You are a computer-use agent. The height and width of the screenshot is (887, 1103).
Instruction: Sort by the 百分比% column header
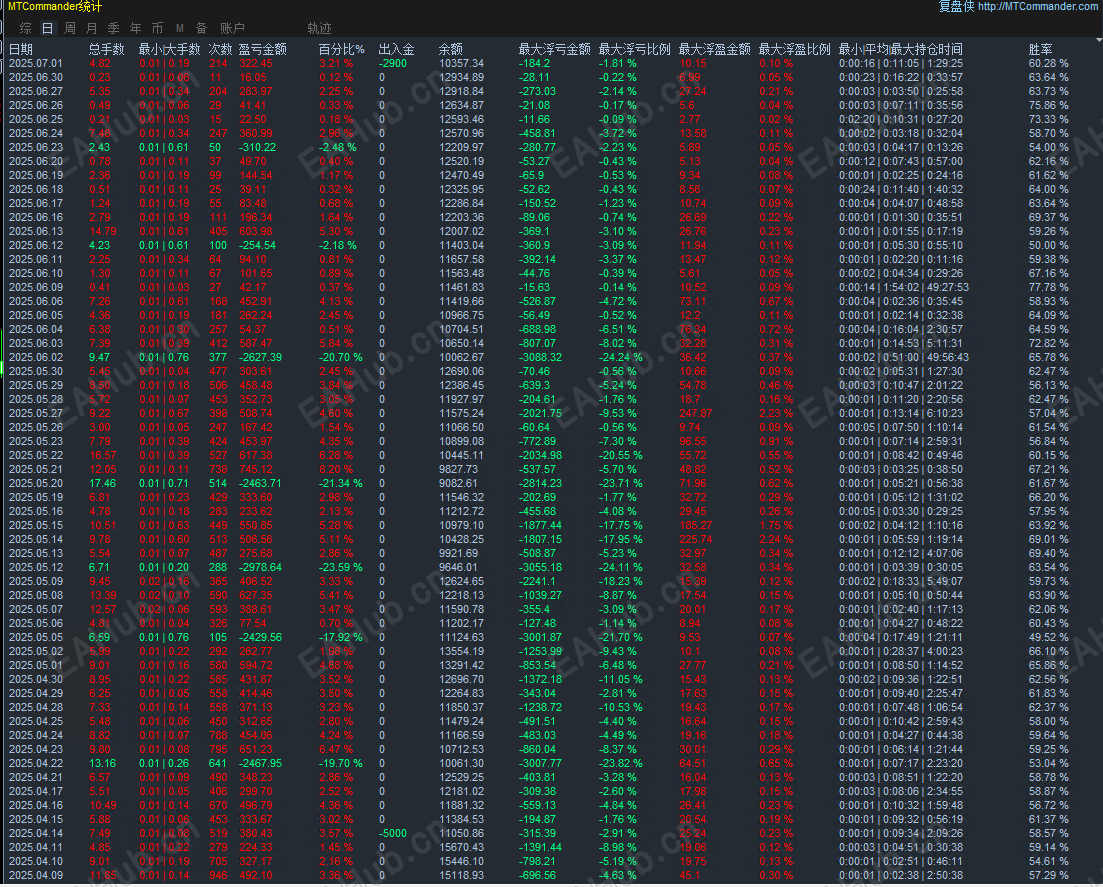342,49
